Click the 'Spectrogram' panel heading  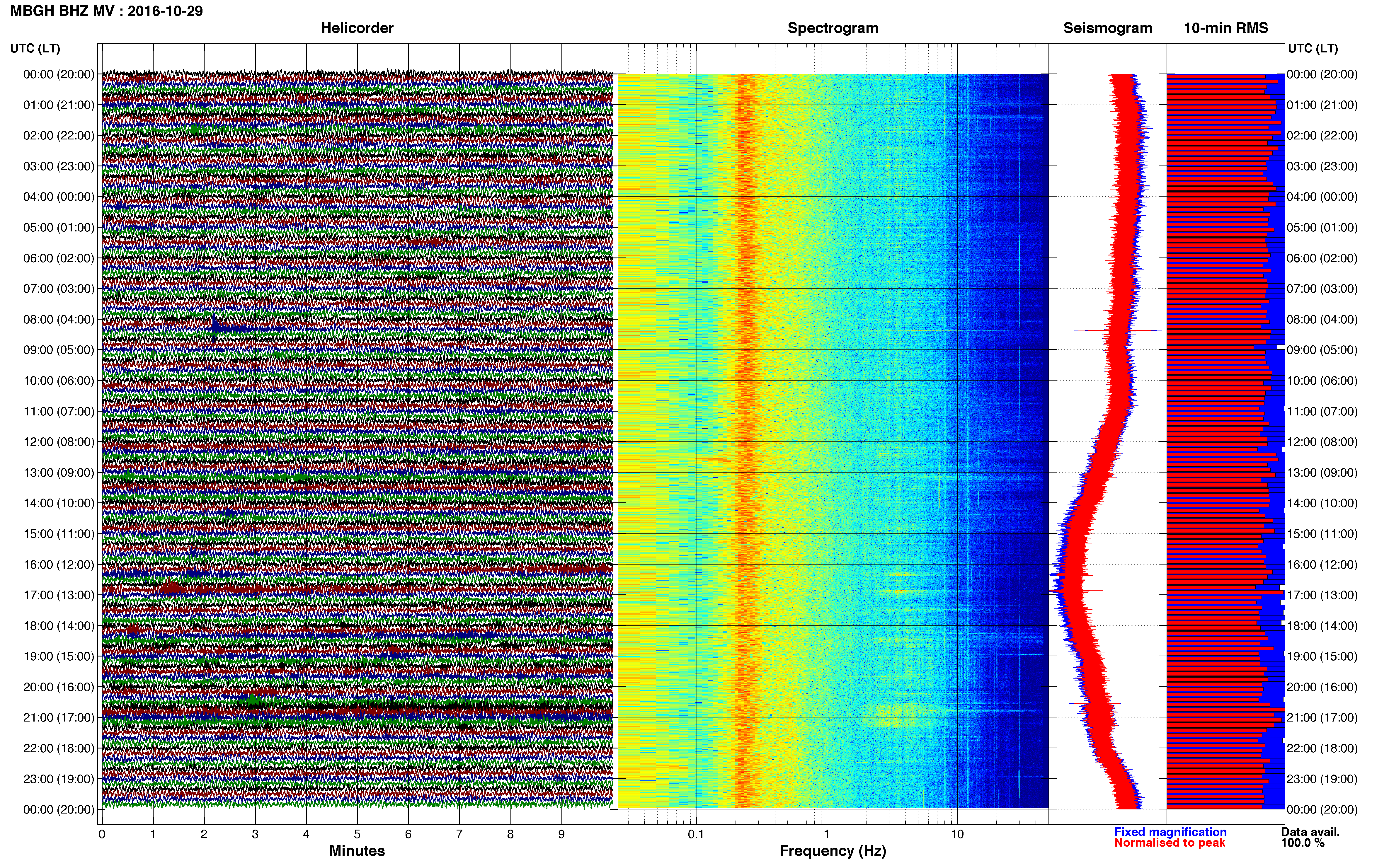coord(833,28)
